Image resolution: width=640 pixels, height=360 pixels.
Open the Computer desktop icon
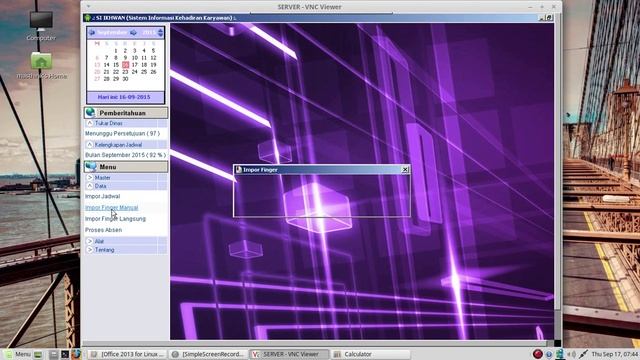(41, 25)
